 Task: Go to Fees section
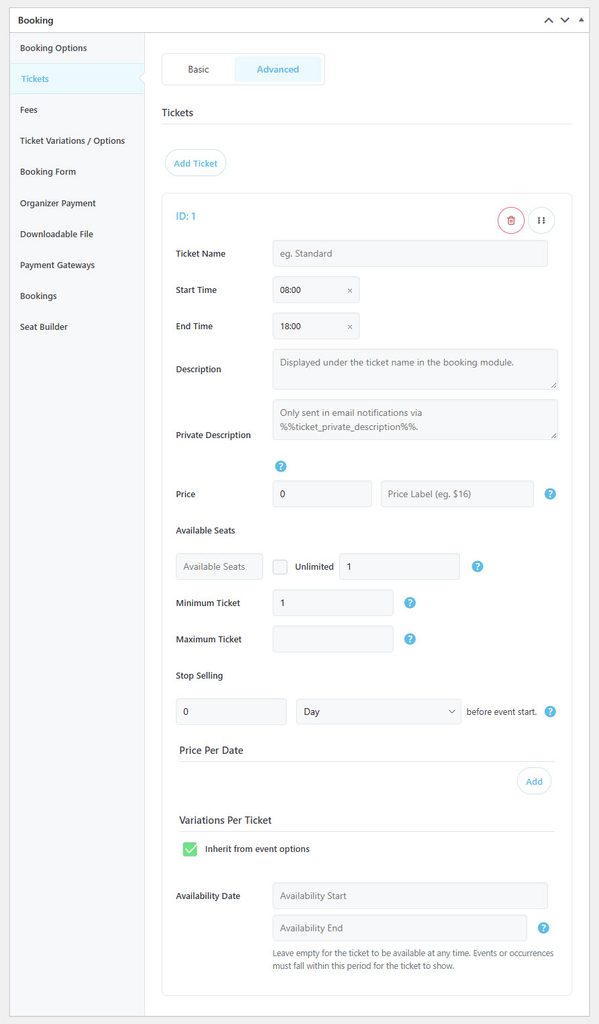[x=77, y=110]
